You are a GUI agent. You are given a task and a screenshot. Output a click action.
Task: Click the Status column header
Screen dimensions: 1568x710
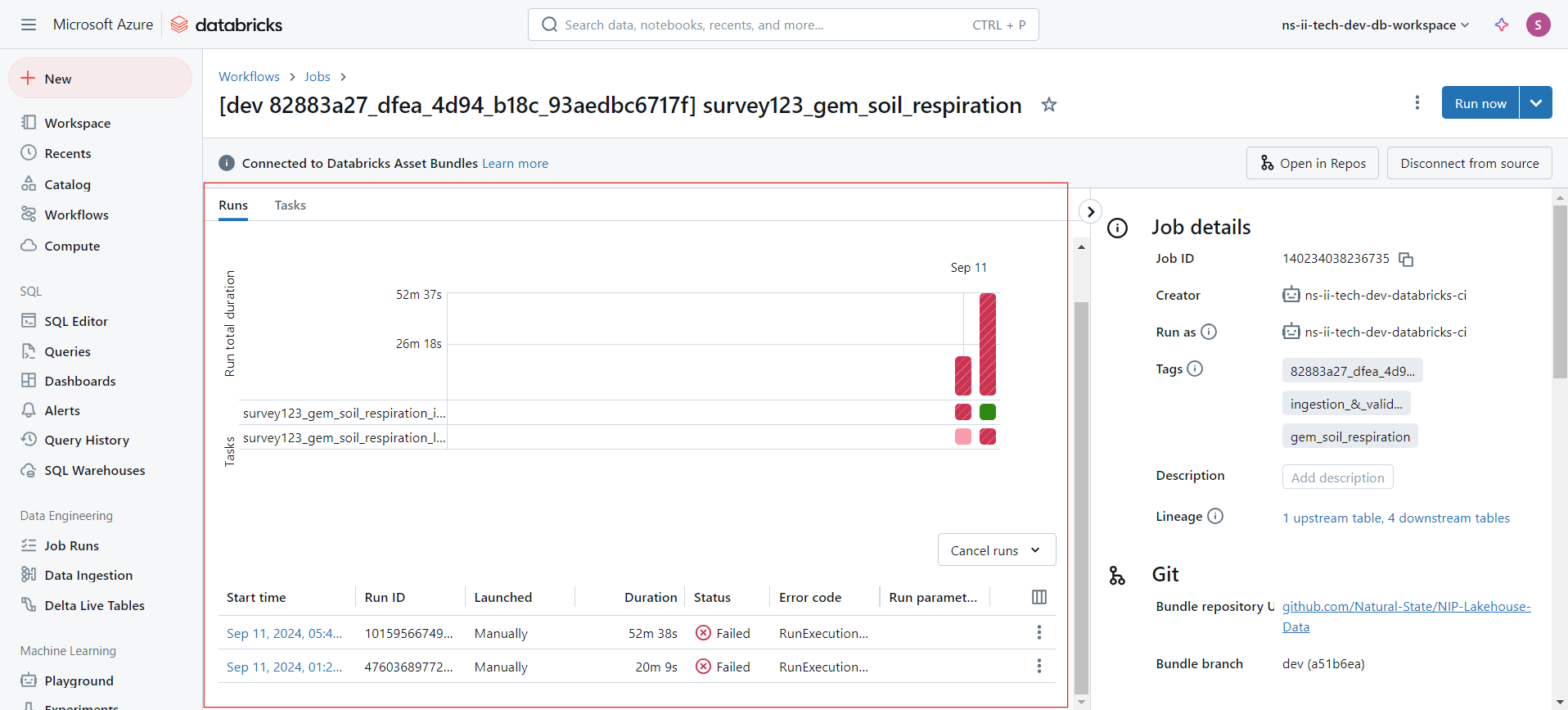tap(712, 597)
